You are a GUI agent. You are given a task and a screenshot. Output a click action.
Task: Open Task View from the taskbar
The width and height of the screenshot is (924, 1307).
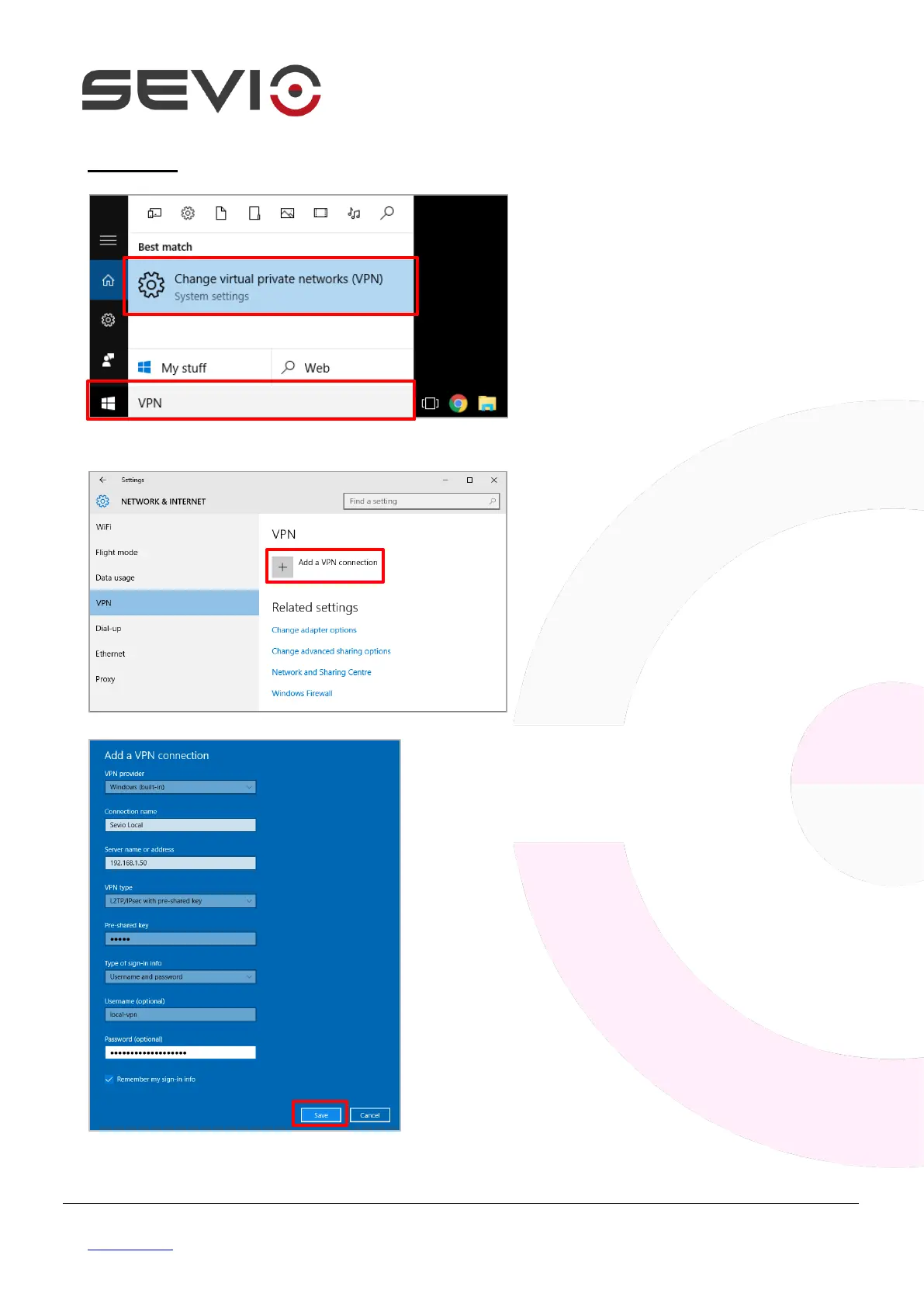click(x=430, y=404)
